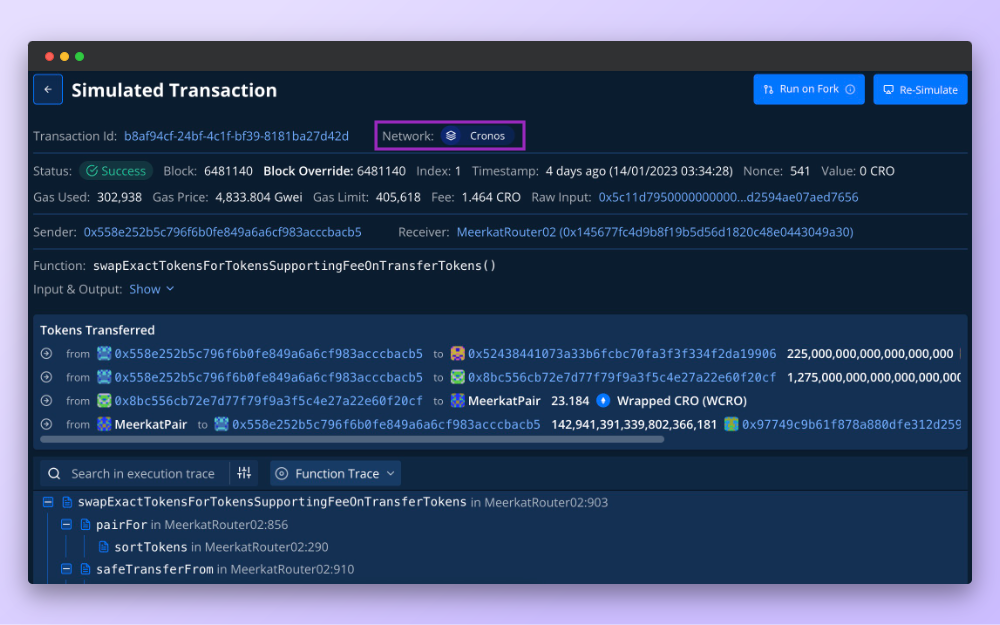1000x625 pixels.
Task: Collapse the pairFor trace node
Action: [66, 524]
